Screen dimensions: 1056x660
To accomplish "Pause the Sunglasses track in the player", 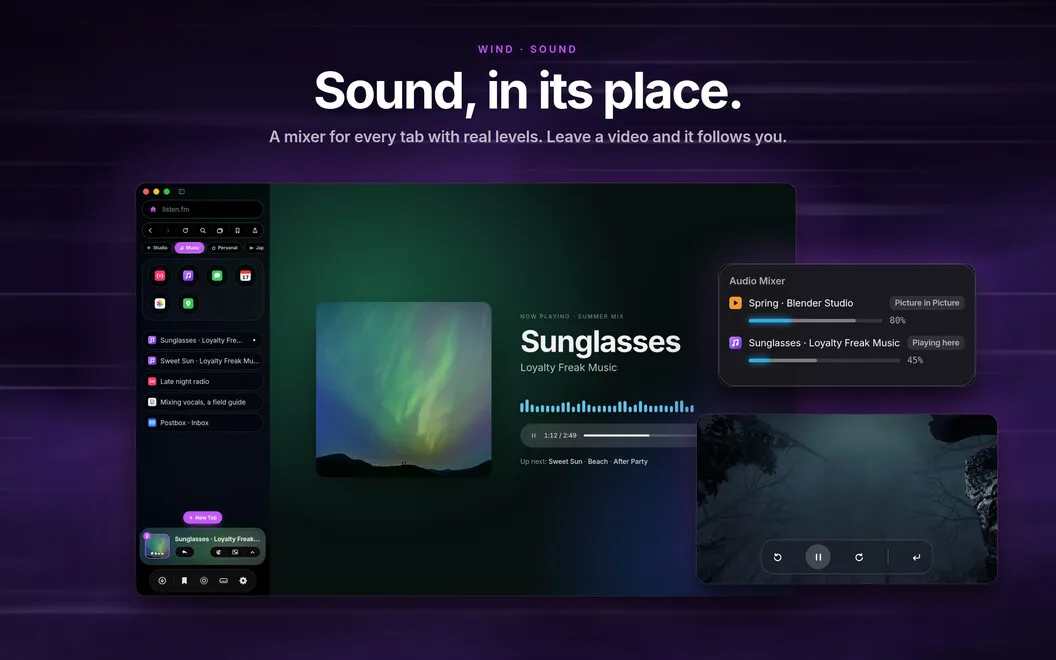I will 533,436.
